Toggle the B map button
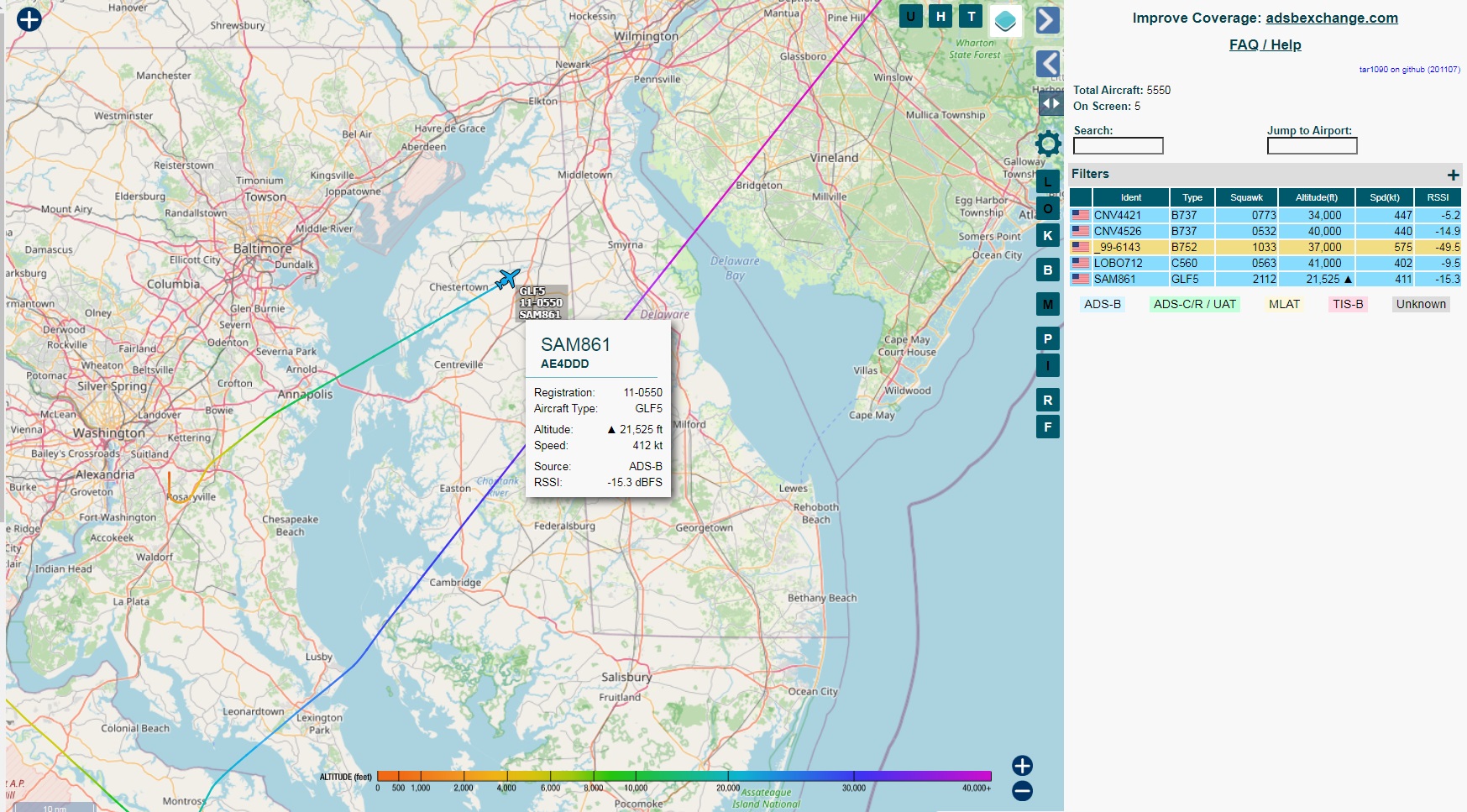This screenshot has height=812, width=1467. pos(1047,270)
